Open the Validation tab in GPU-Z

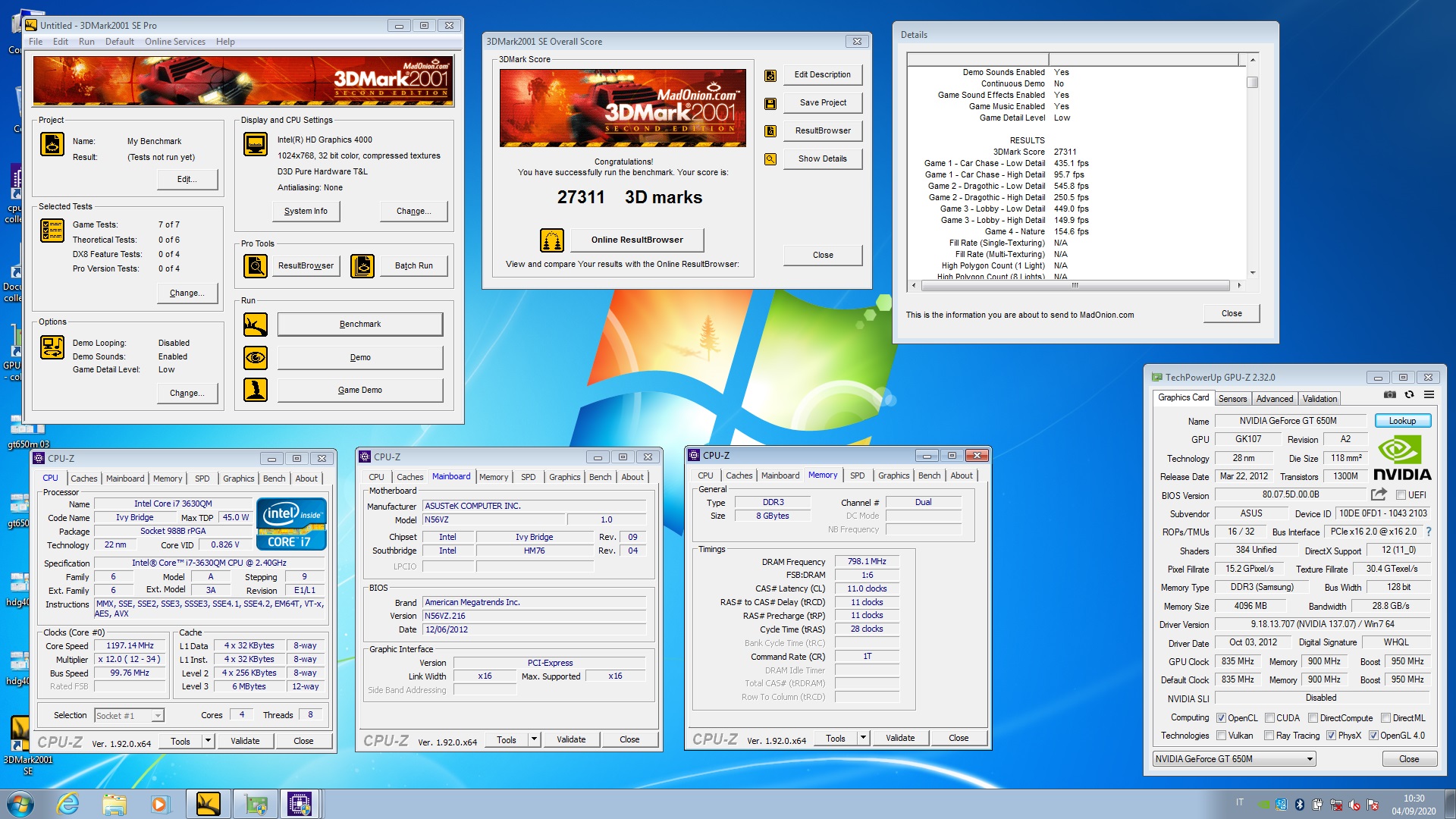(1320, 399)
